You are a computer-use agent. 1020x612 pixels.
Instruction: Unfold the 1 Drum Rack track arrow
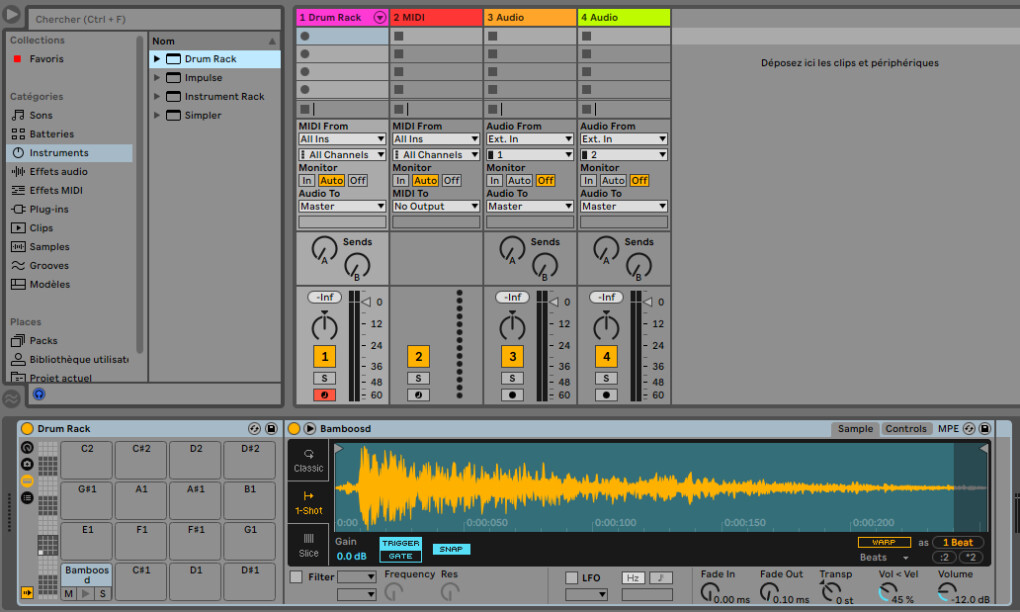pyautogui.click(x=380, y=18)
